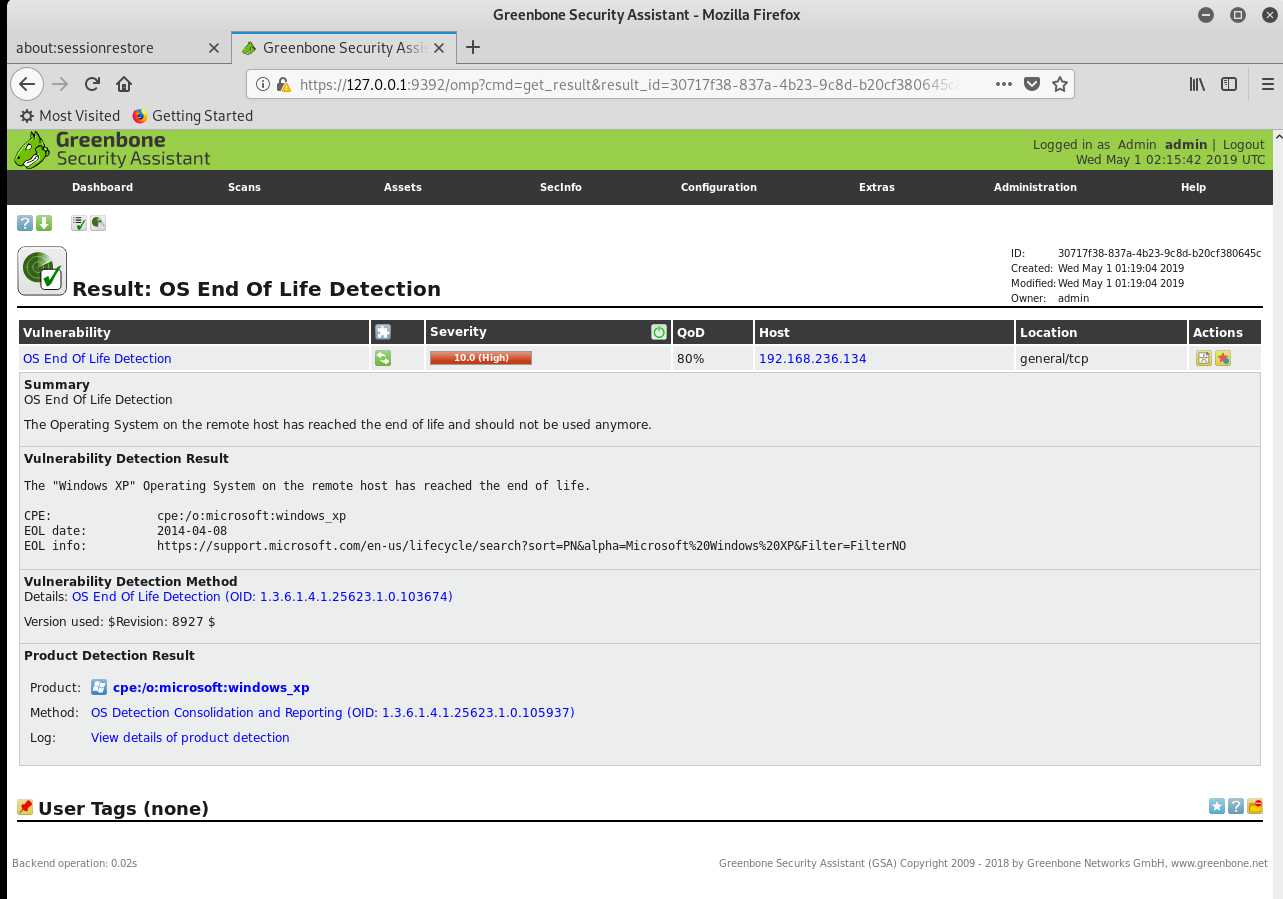Open the help icon above the result title

(x=26, y=223)
